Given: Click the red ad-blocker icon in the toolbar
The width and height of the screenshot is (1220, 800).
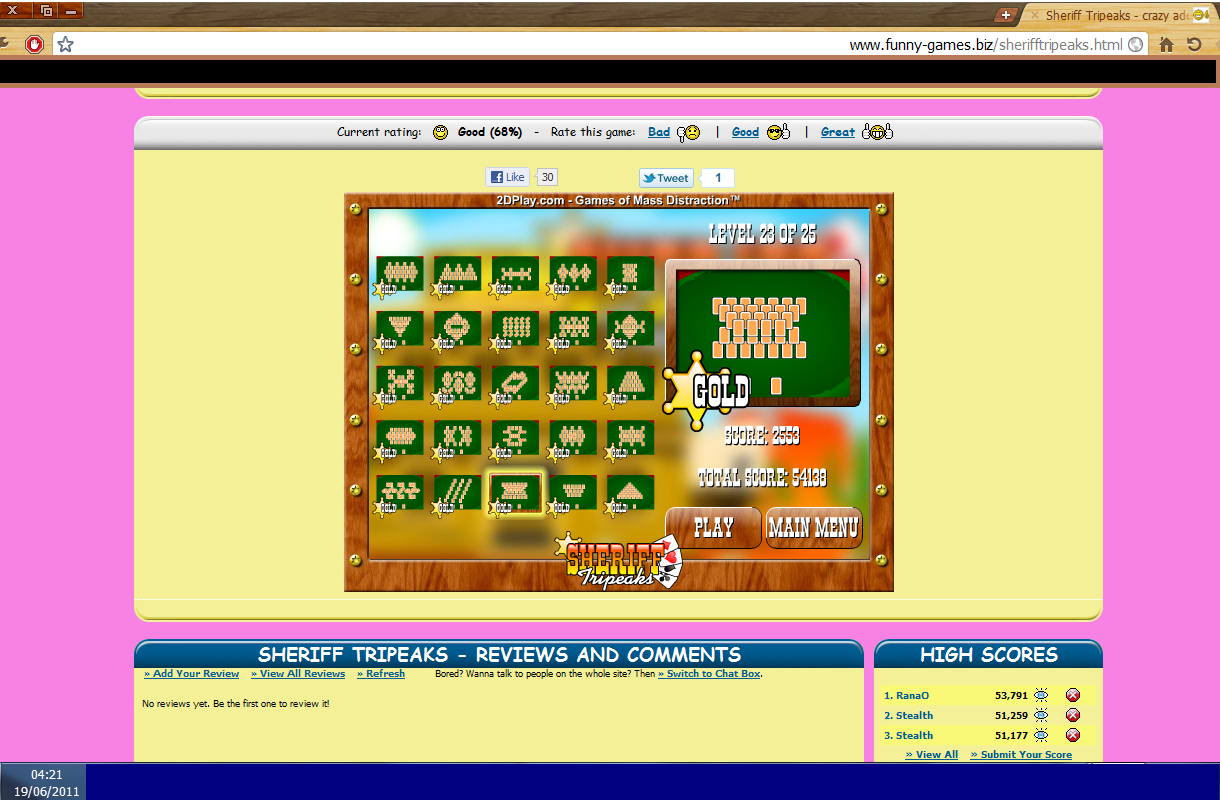Looking at the screenshot, I should pos(35,44).
